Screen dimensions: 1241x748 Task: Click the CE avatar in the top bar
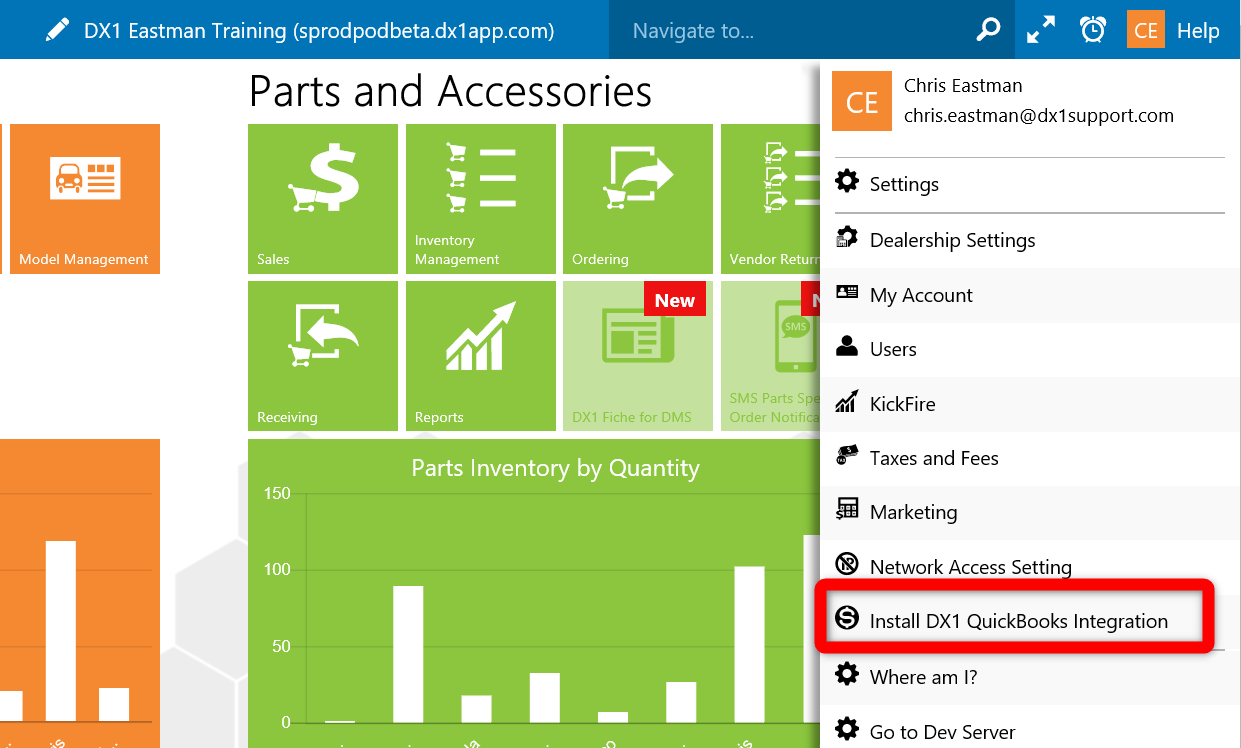(x=1146, y=30)
